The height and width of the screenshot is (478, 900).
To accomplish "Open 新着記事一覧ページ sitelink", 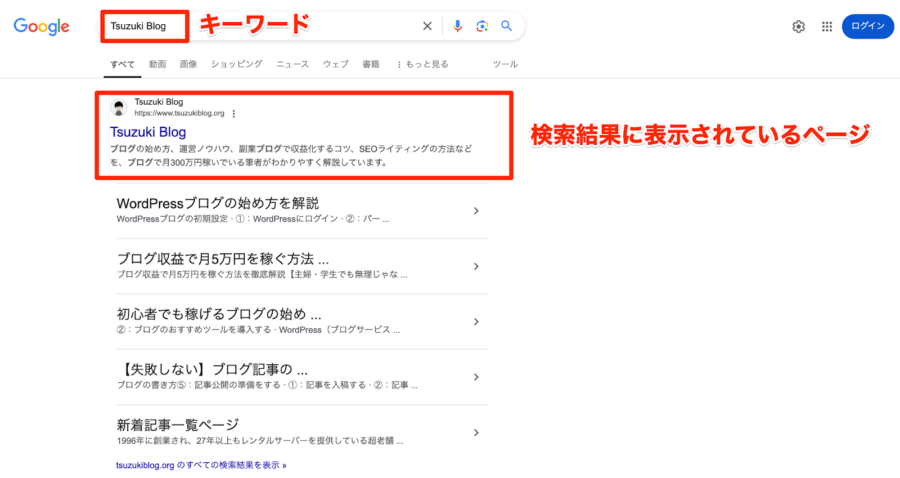I will (177, 425).
